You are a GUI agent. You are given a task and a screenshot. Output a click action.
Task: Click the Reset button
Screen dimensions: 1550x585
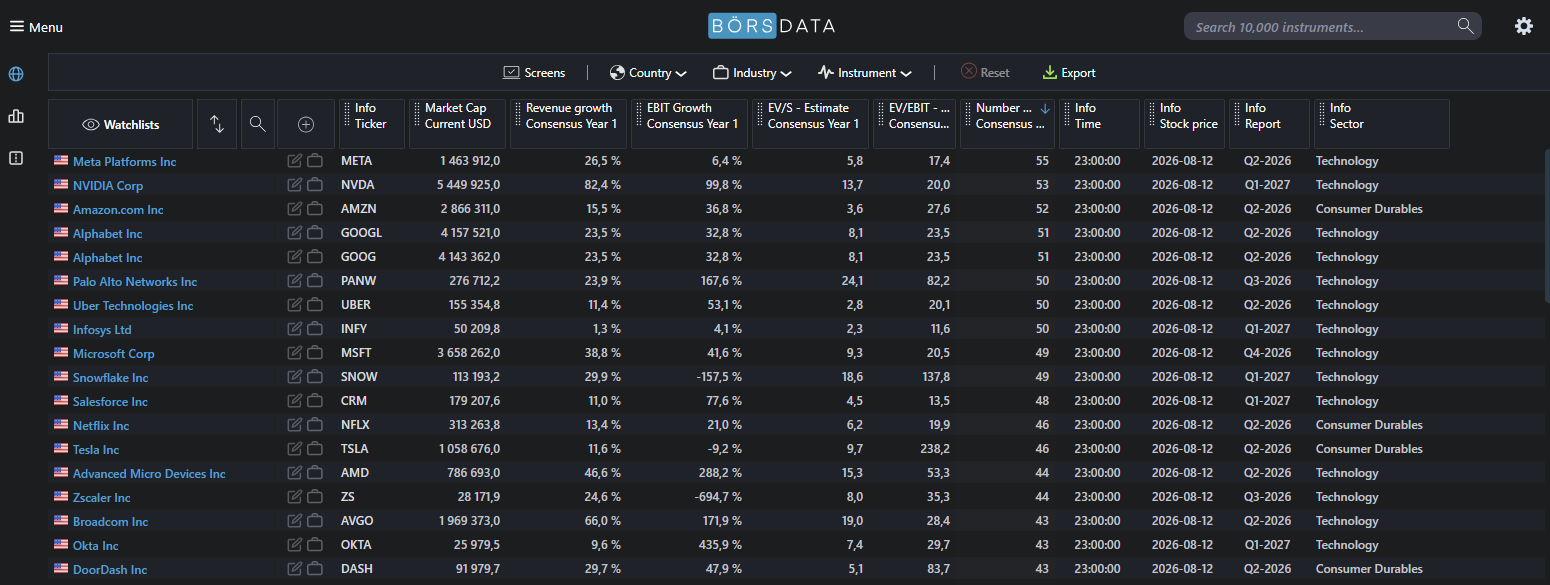(x=985, y=73)
